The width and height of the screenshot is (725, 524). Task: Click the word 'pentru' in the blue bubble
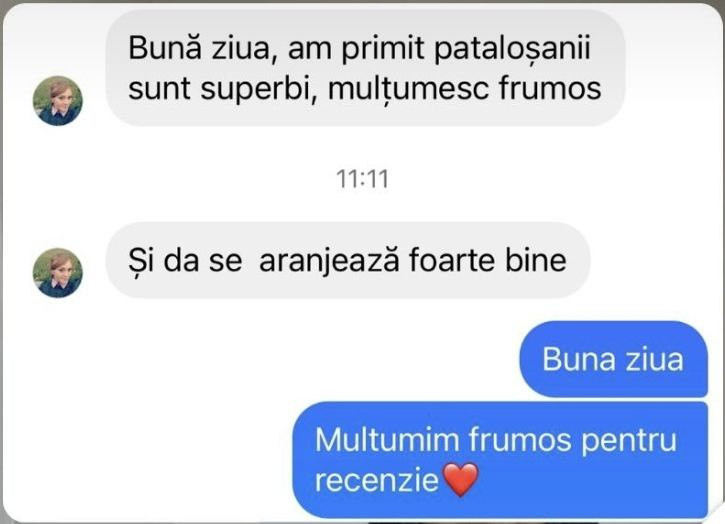(x=629, y=440)
